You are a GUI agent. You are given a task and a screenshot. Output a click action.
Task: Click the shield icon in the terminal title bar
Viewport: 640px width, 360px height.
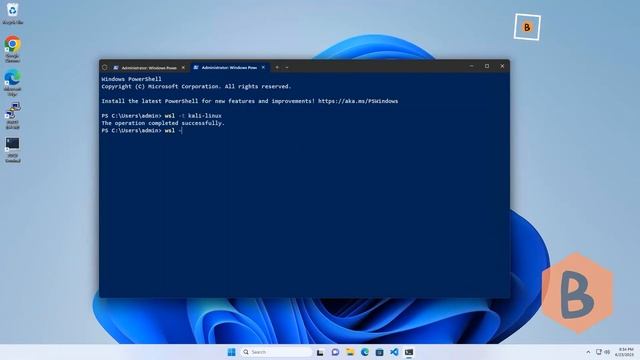(105, 67)
